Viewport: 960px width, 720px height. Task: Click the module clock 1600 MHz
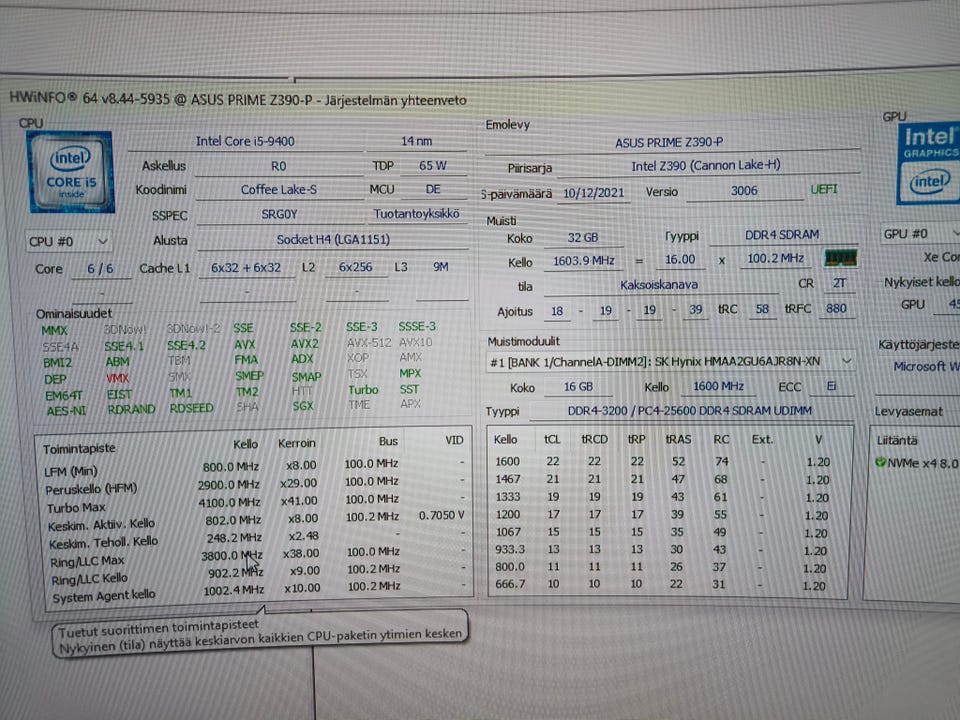[718, 386]
